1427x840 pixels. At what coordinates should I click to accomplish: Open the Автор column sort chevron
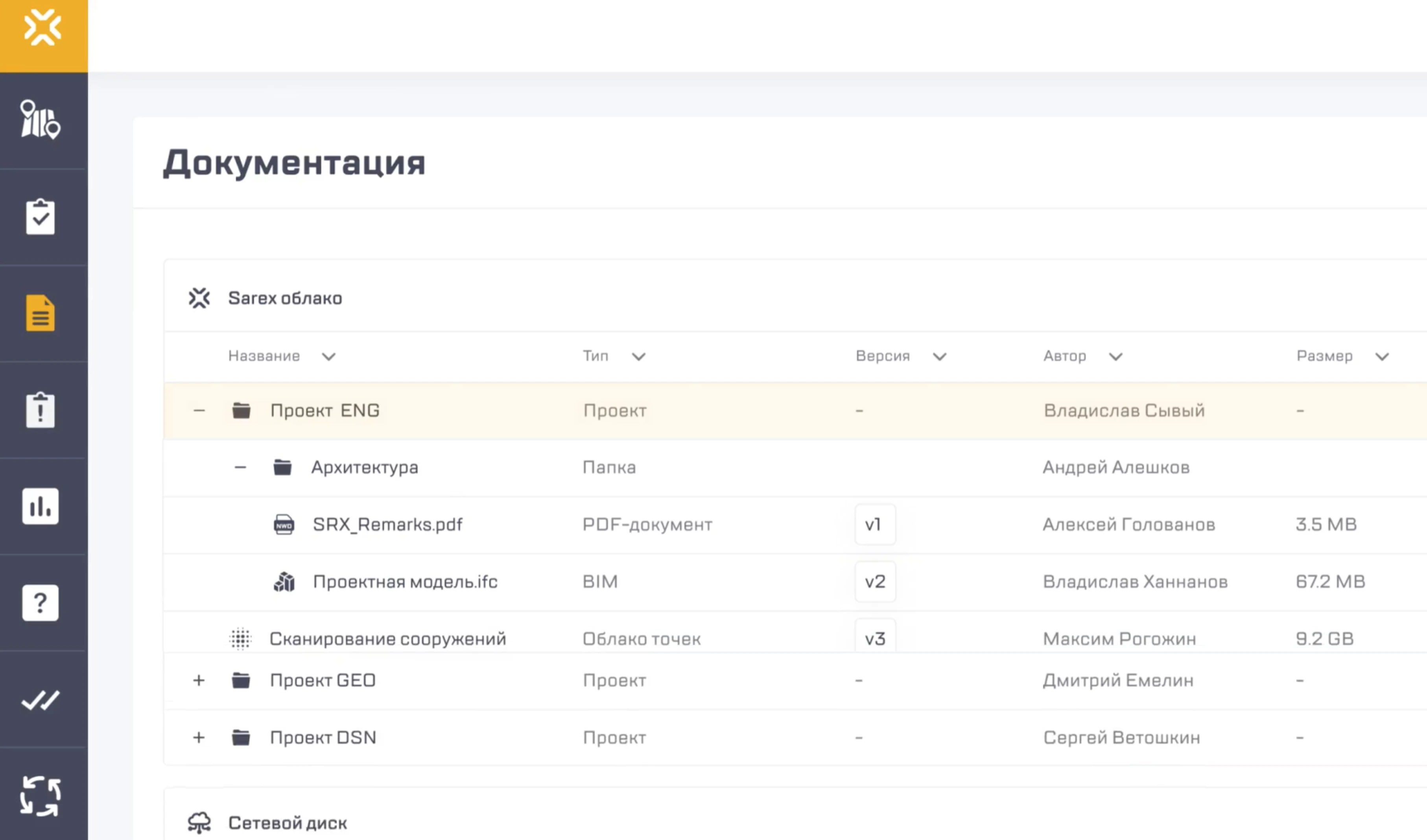(x=1115, y=357)
